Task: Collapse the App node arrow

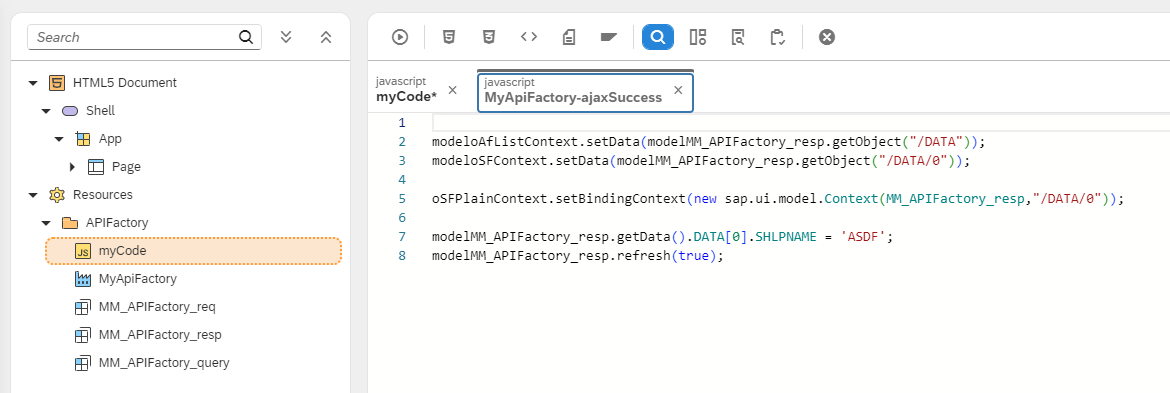Action: point(60,139)
